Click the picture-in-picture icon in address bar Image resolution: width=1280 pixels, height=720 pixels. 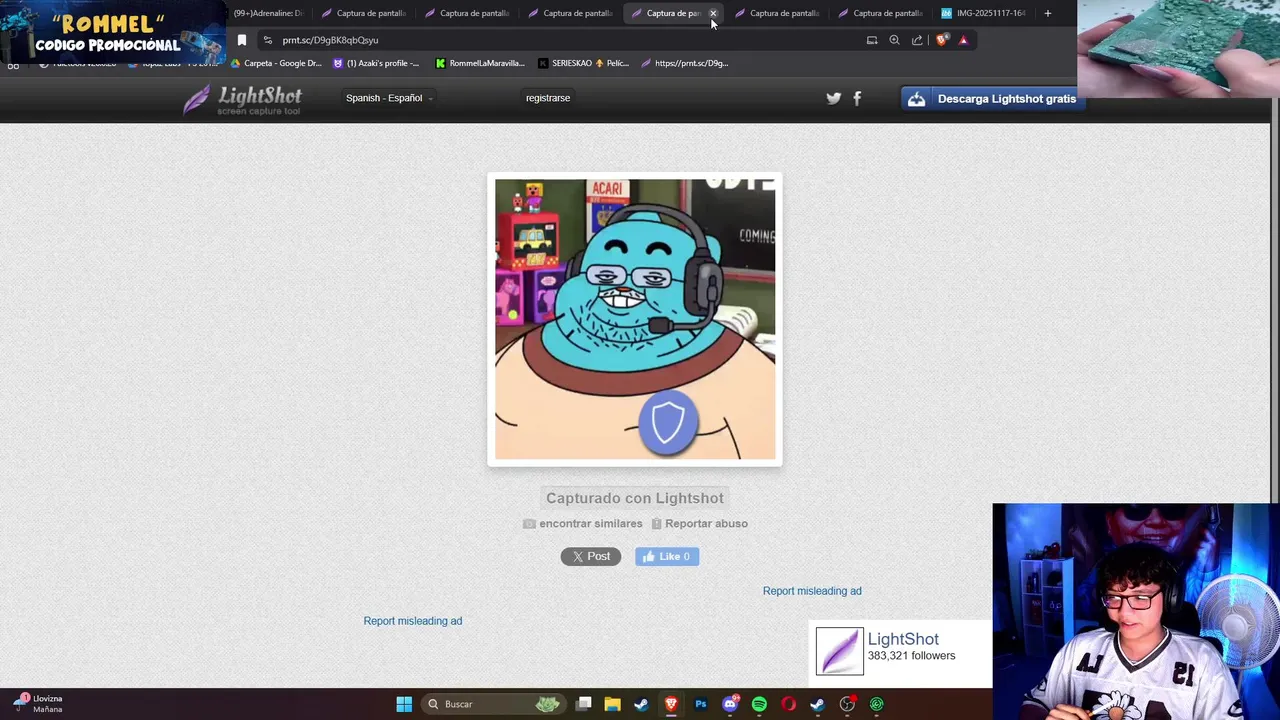coord(872,40)
